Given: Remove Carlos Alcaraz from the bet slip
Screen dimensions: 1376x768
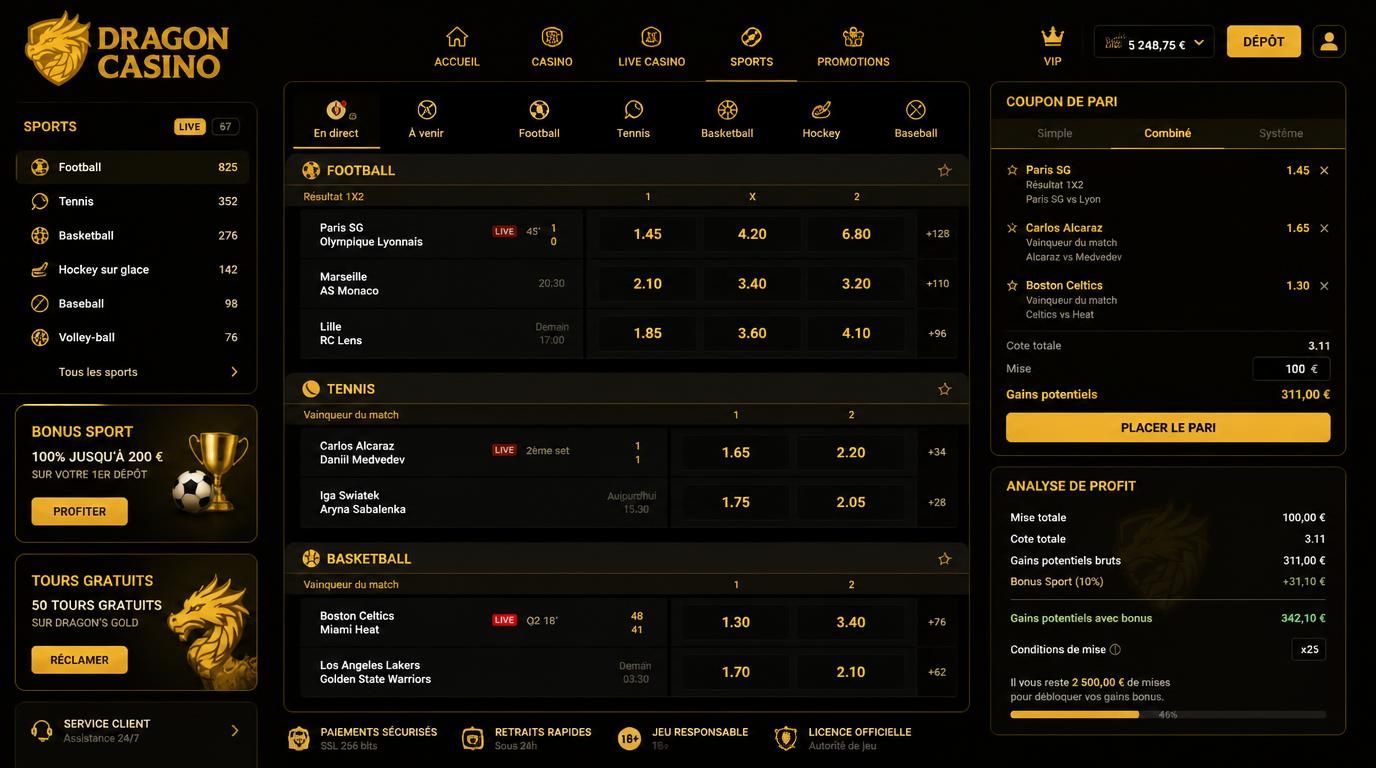Looking at the screenshot, I should (1324, 228).
